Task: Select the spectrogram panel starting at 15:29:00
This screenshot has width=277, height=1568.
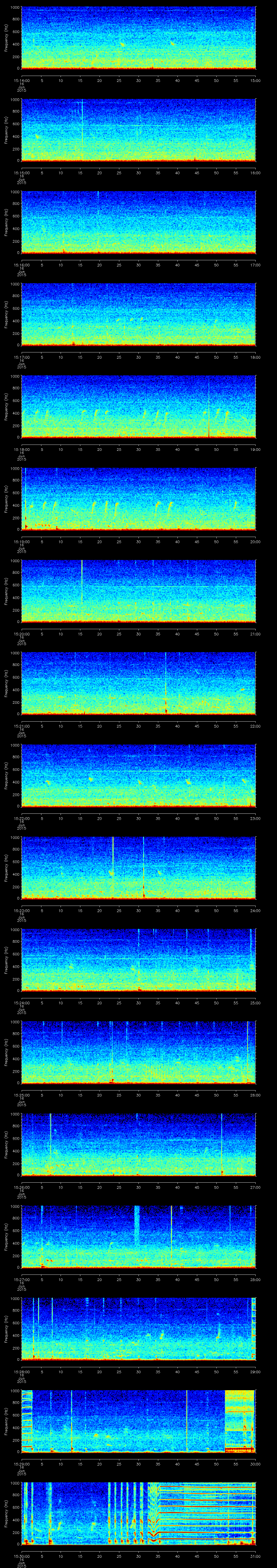Action: [x=139, y=1421]
